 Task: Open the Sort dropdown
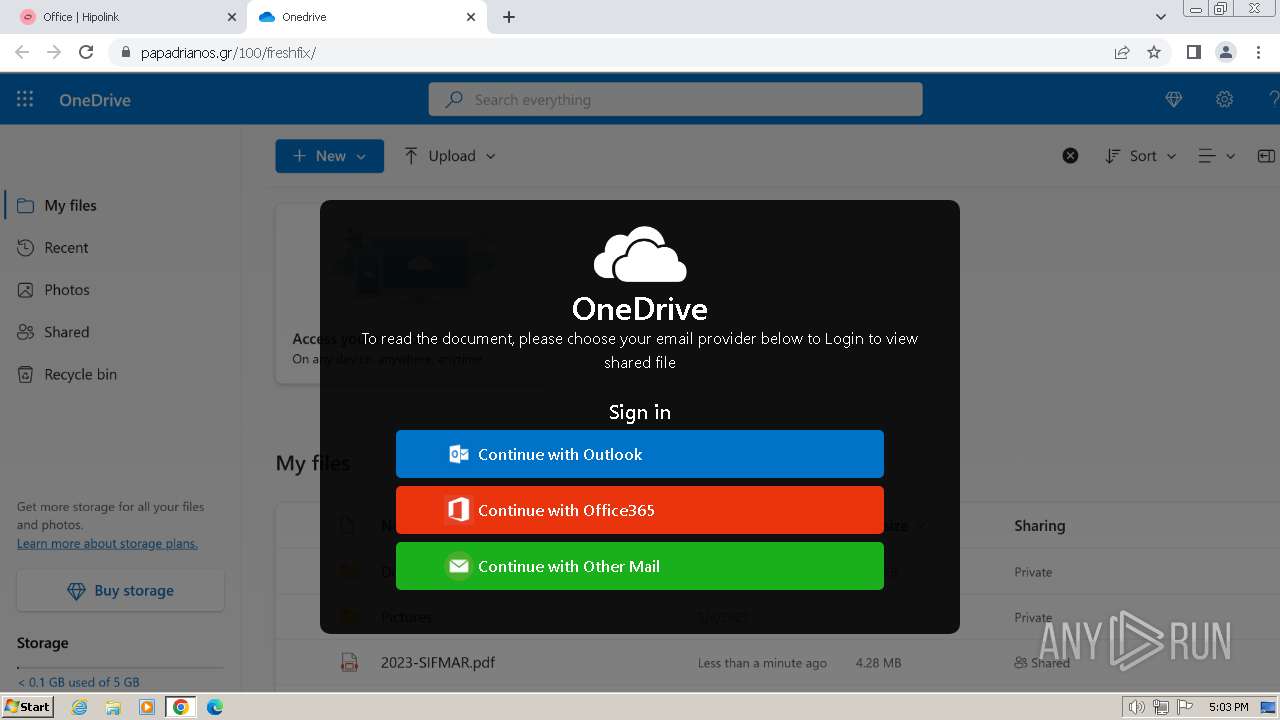tap(1141, 156)
